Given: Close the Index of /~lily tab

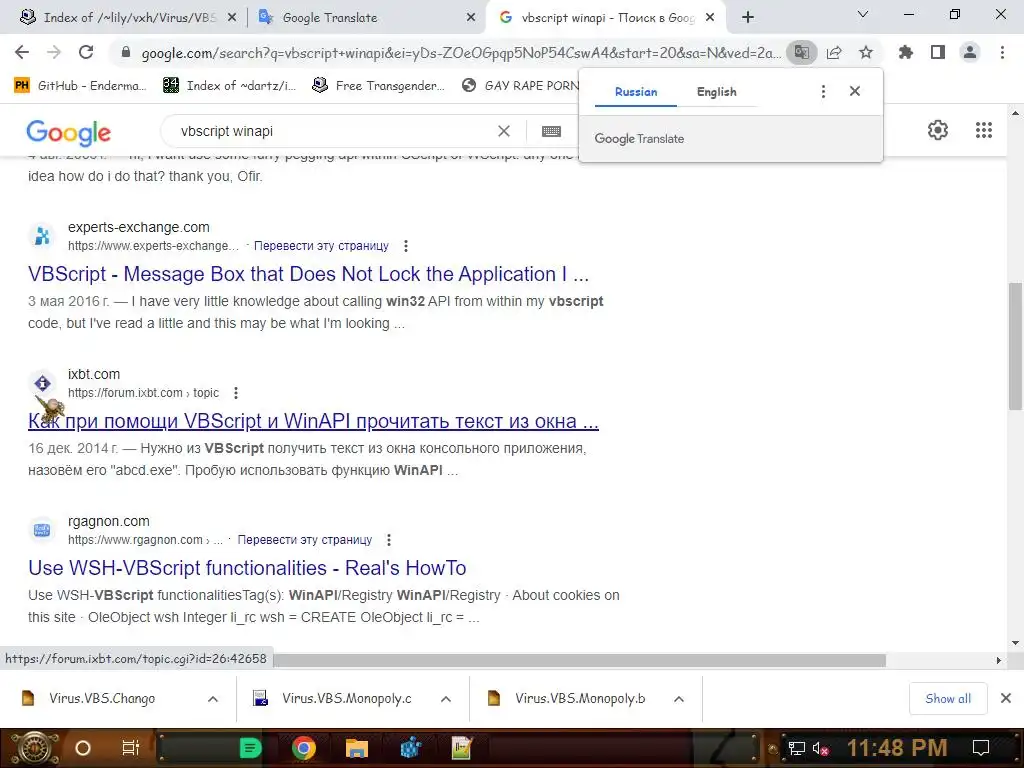Looking at the screenshot, I should (x=231, y=18).
